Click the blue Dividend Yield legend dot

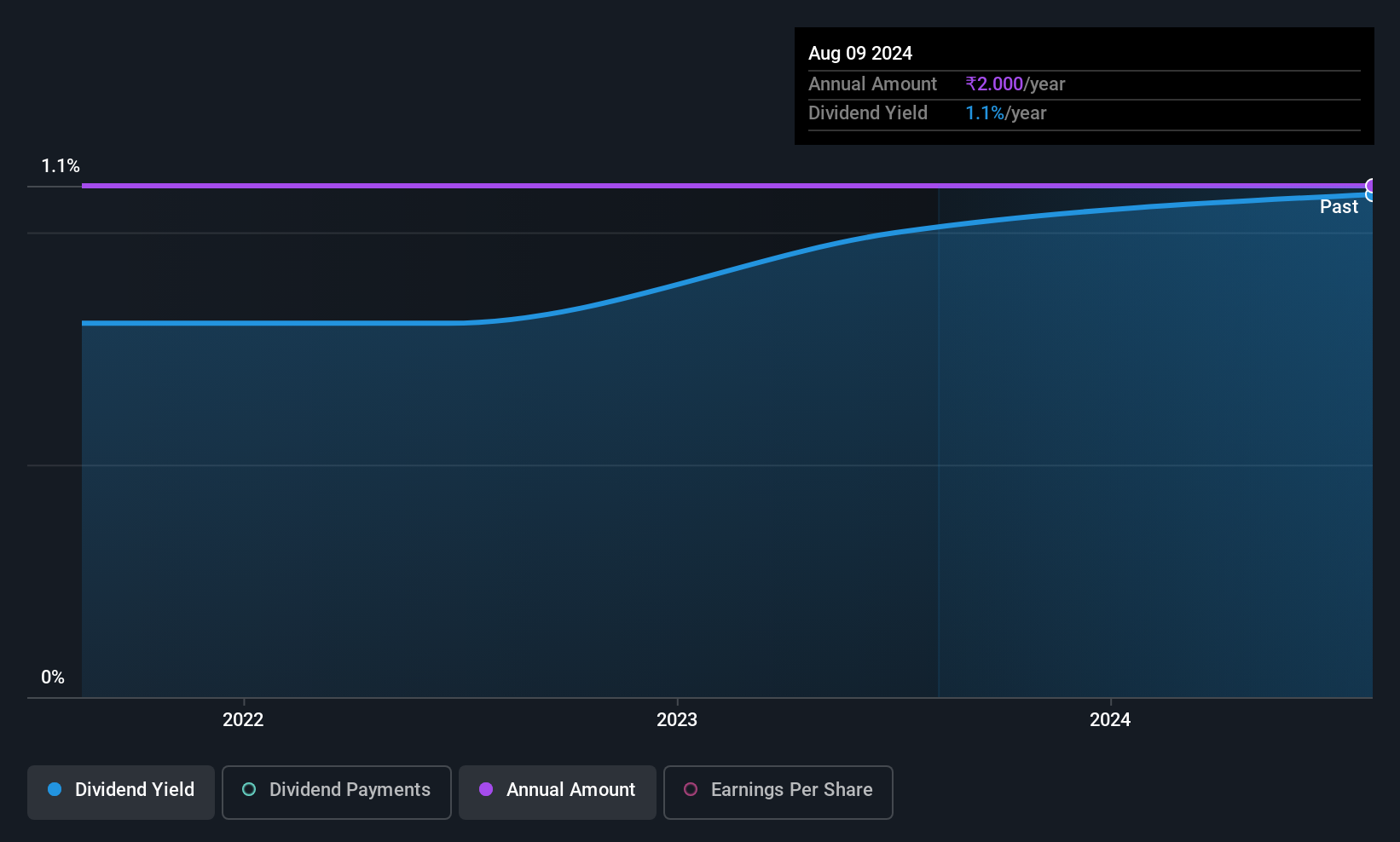click(55, 789)
